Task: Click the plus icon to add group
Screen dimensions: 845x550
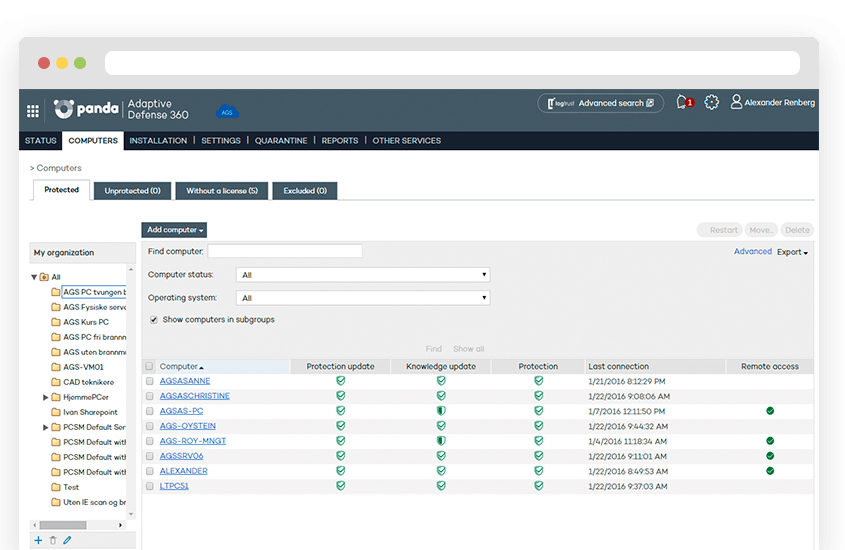Action: coord(38,540)
